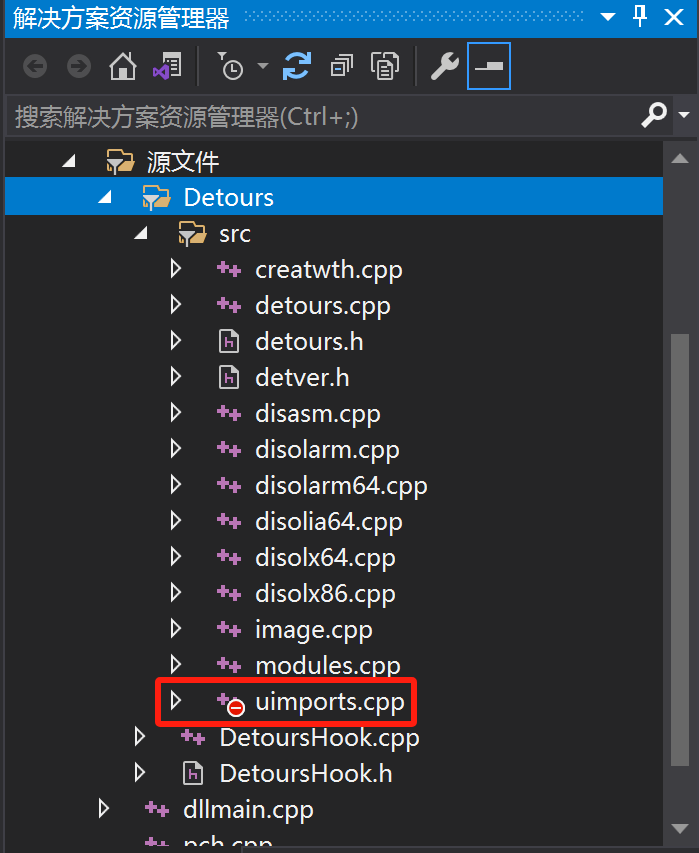Expand detours.h node
This screenshot has width=699, height=853.
(x=176, y=341)
